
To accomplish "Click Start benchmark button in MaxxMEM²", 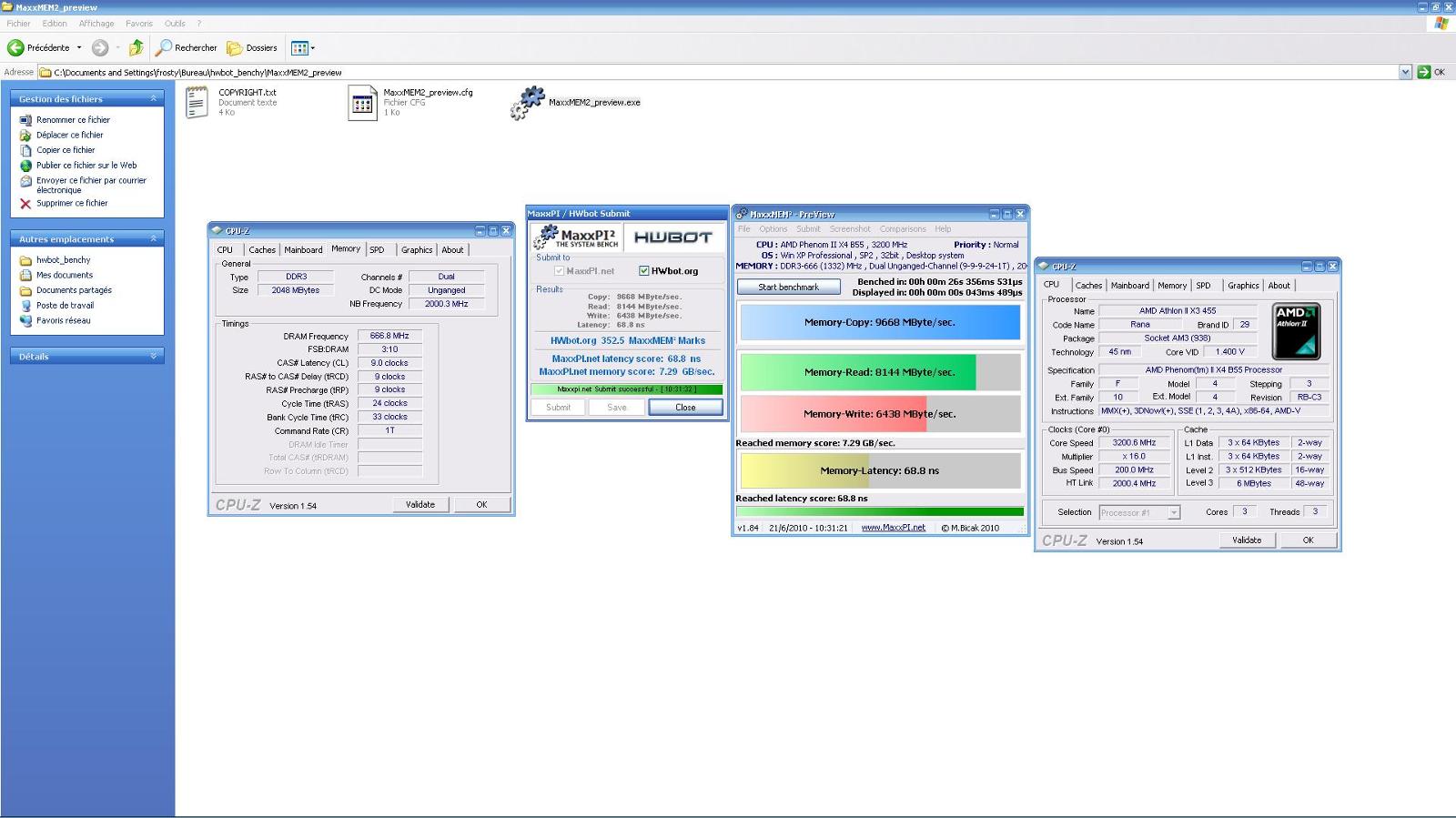I will [788, 287].
